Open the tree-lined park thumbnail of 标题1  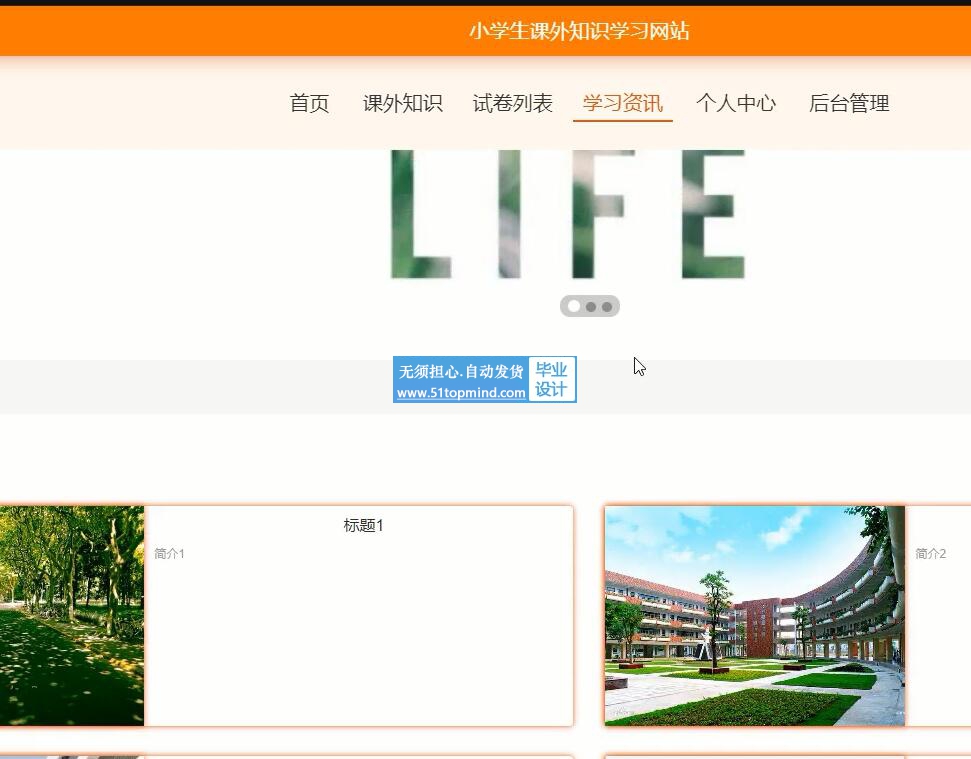72,615
